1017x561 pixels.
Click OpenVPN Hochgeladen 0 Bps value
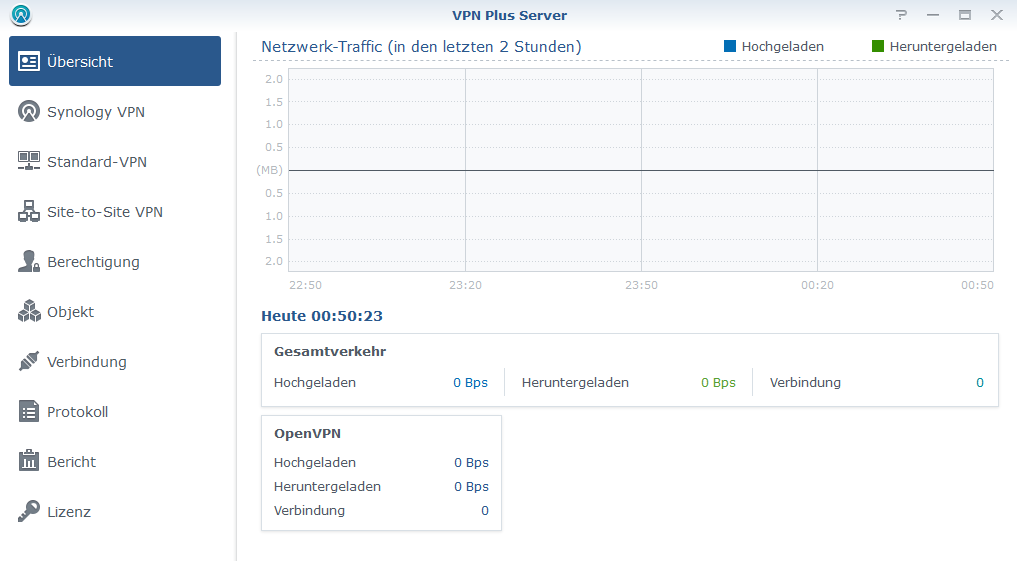(x=472, y=462)
